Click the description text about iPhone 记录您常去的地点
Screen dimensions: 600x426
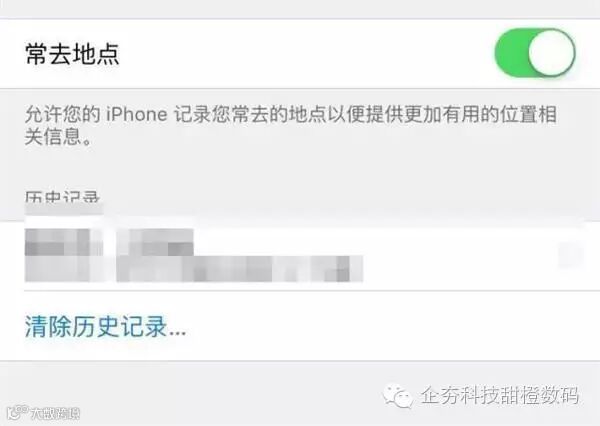click(x=290, y=126)
